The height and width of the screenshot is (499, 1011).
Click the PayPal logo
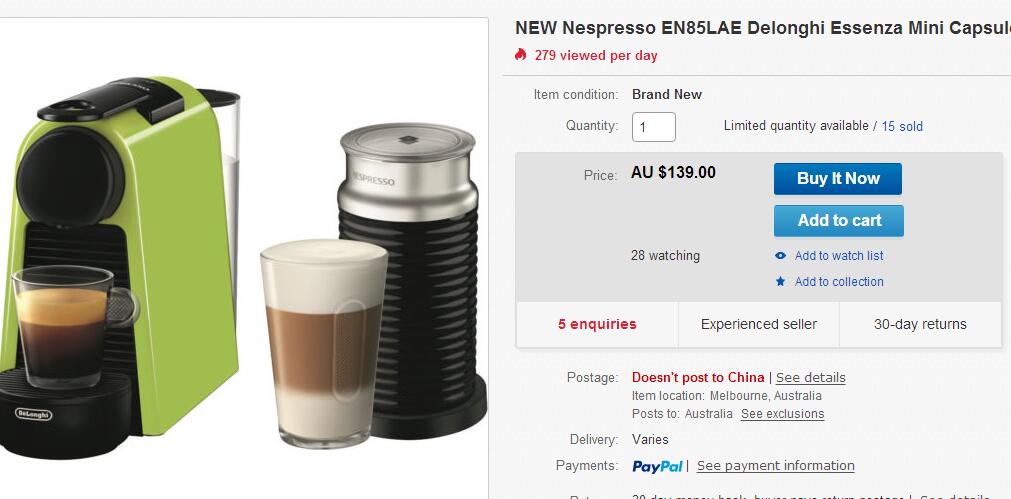[657, 466]
